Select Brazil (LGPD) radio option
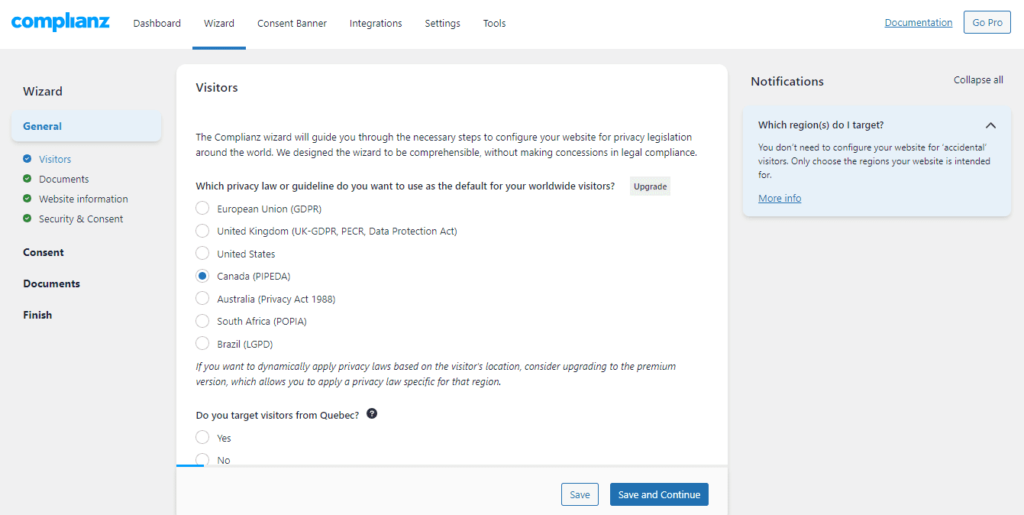Viewport: 1024px width, 515px height. pos(203,344)
